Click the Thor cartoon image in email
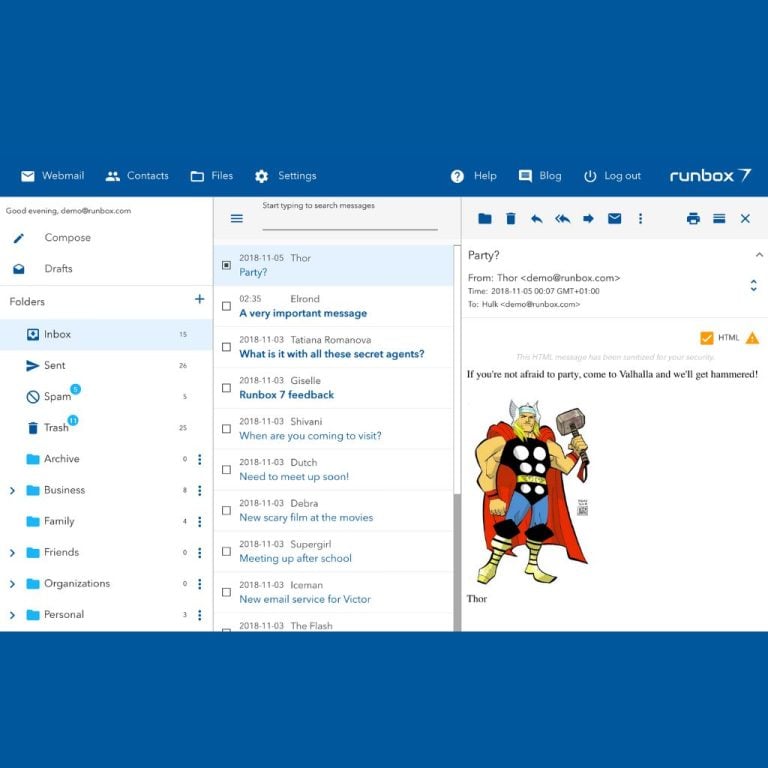 click(x=533, y=491)
